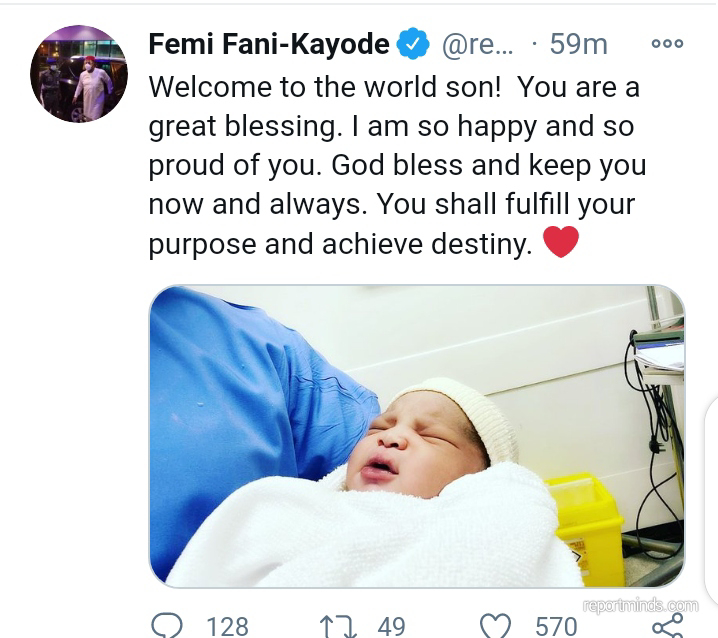Open Femi Fani-Kayode's profile picture
The height and width of the screenshot is (638, 718).
[79, 74]
